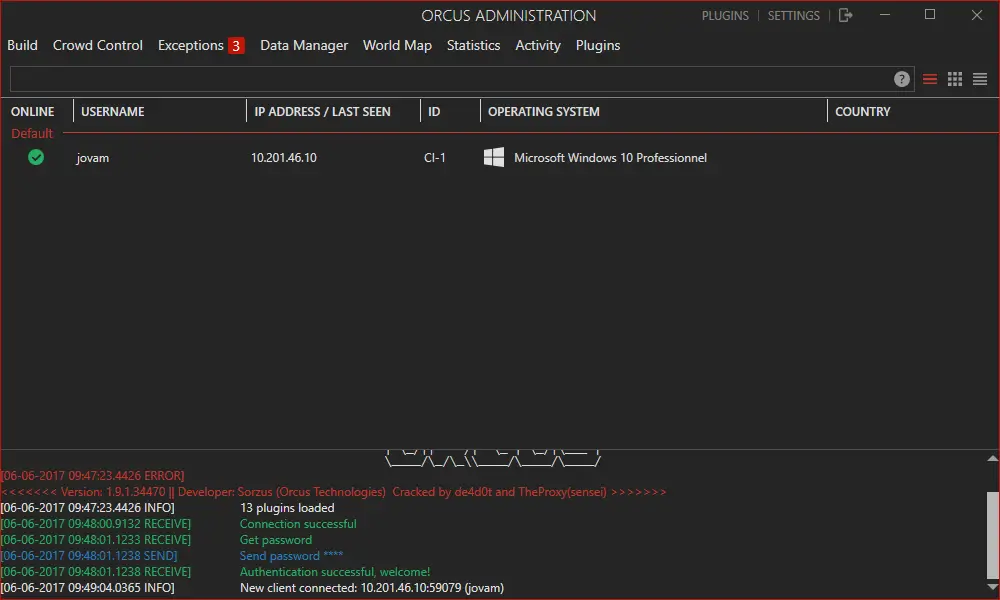Switch to detailed list view
This screenshot has height=600, width=1000.
coord(980,78)
